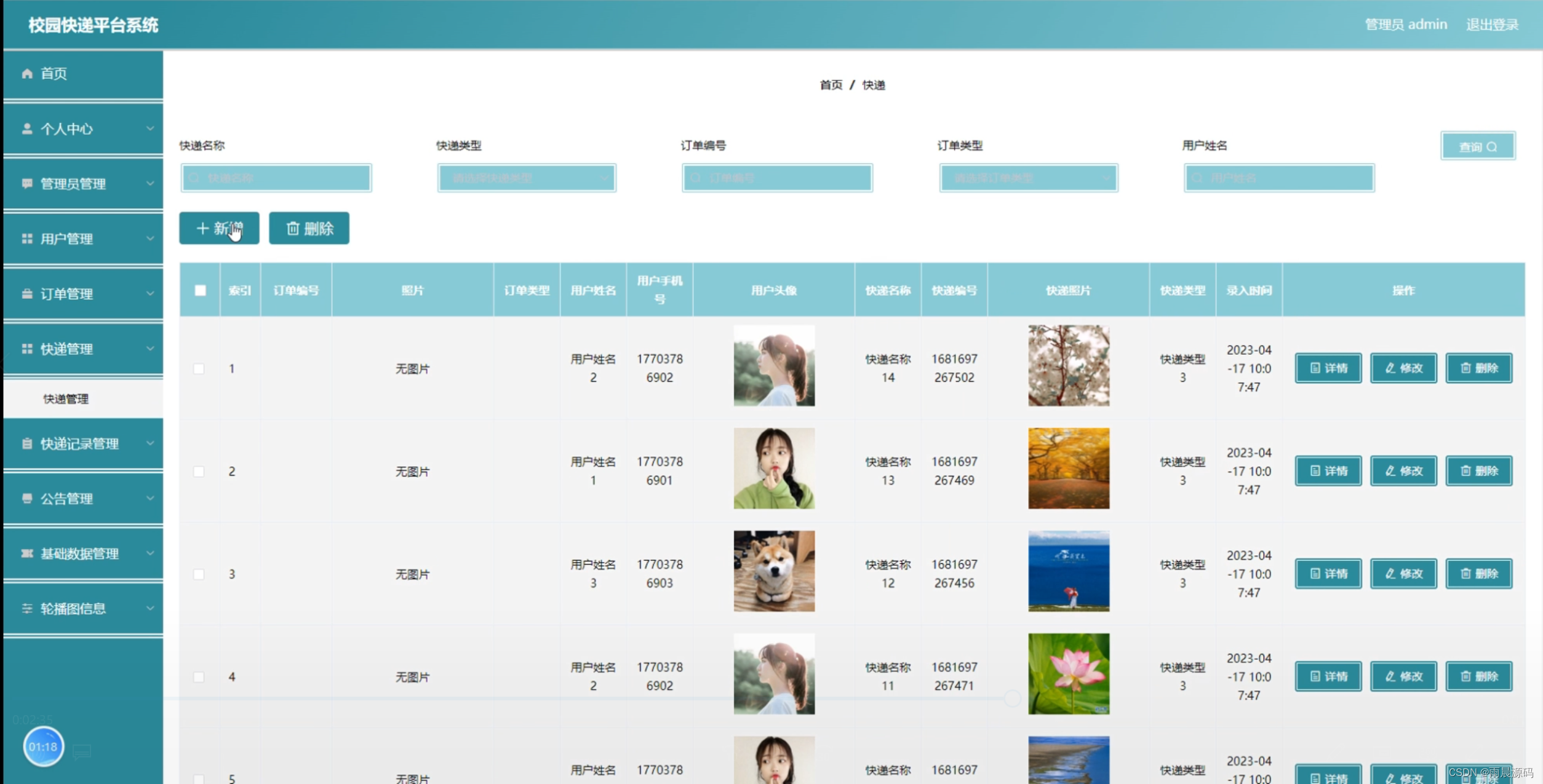Screen dimensions: 1543x784
Task: Click 退出登录 to log out
Action: click(1492, 25)
